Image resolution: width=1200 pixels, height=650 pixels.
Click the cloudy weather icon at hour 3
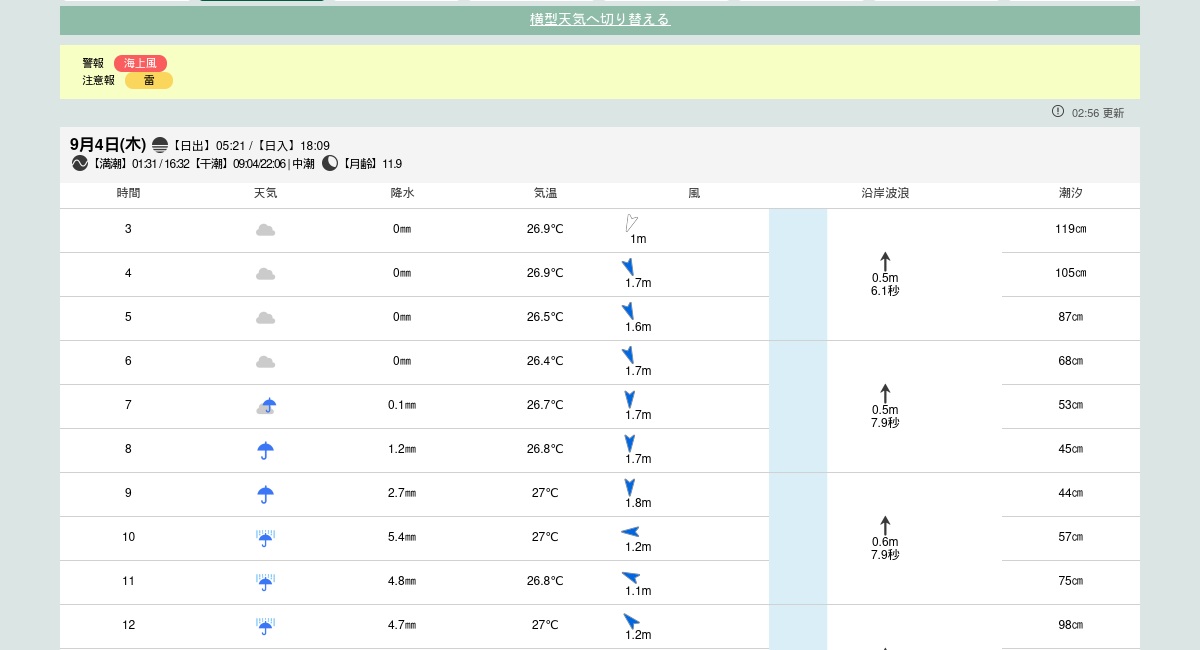265,230
